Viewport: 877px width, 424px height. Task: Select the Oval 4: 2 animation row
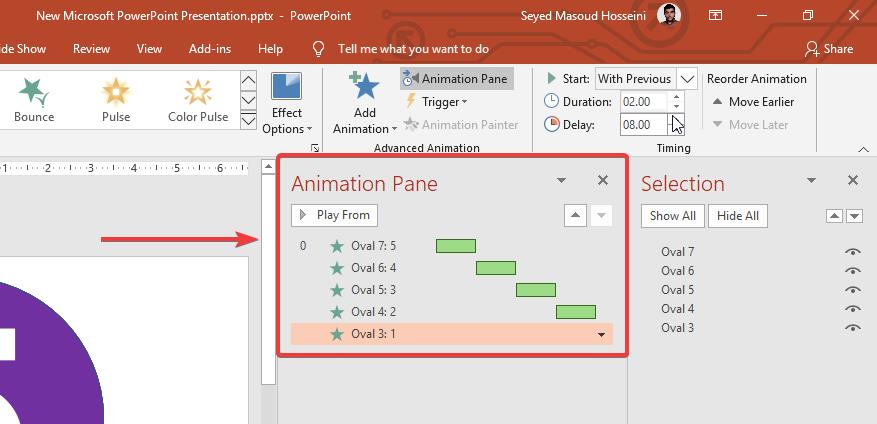452,312
